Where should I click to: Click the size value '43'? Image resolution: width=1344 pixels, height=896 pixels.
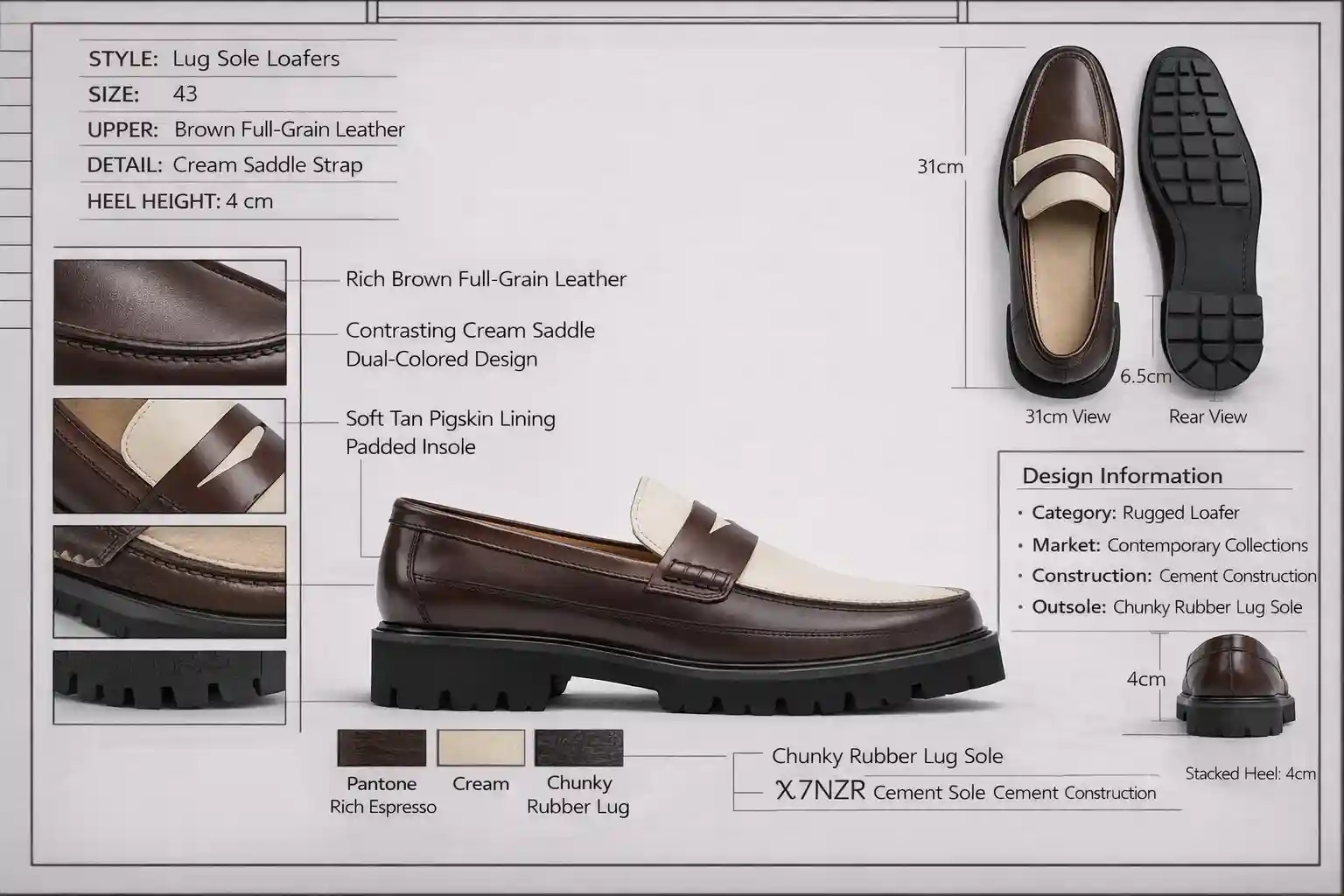(x=185, y=94)
